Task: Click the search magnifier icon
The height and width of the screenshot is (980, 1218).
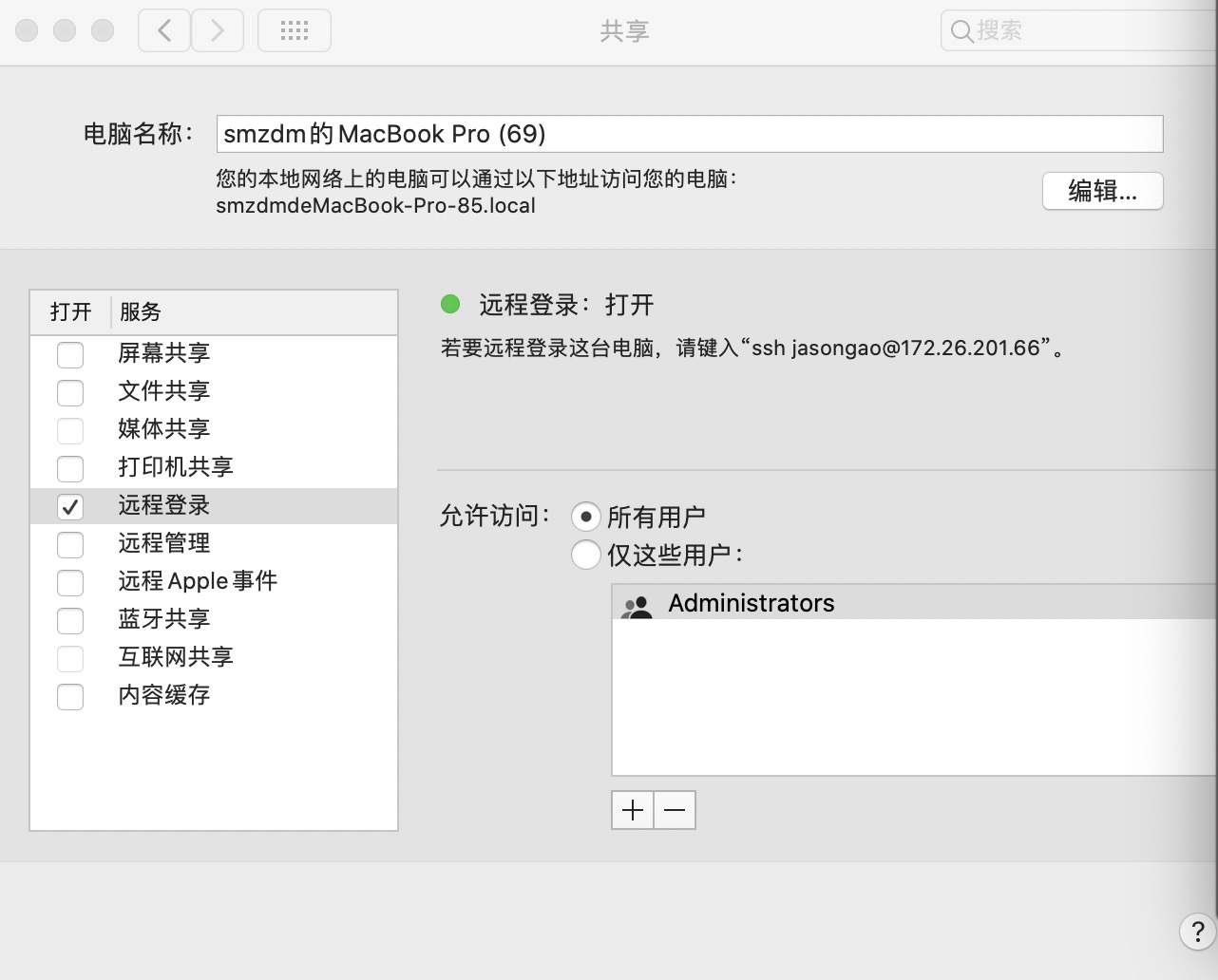Action: click(x=961, y=31)
